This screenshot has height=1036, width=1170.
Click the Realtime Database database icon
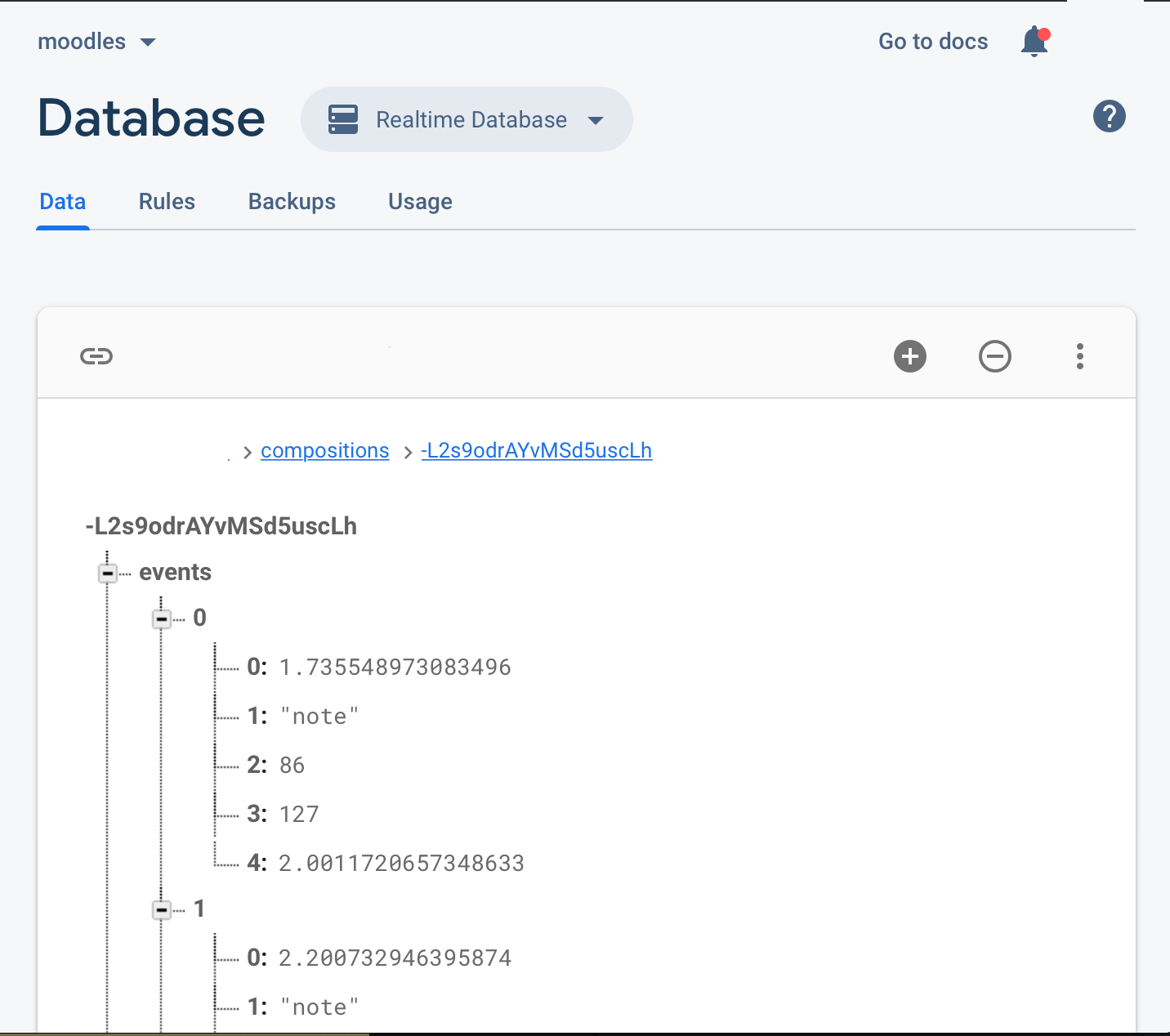click(342, 119)
